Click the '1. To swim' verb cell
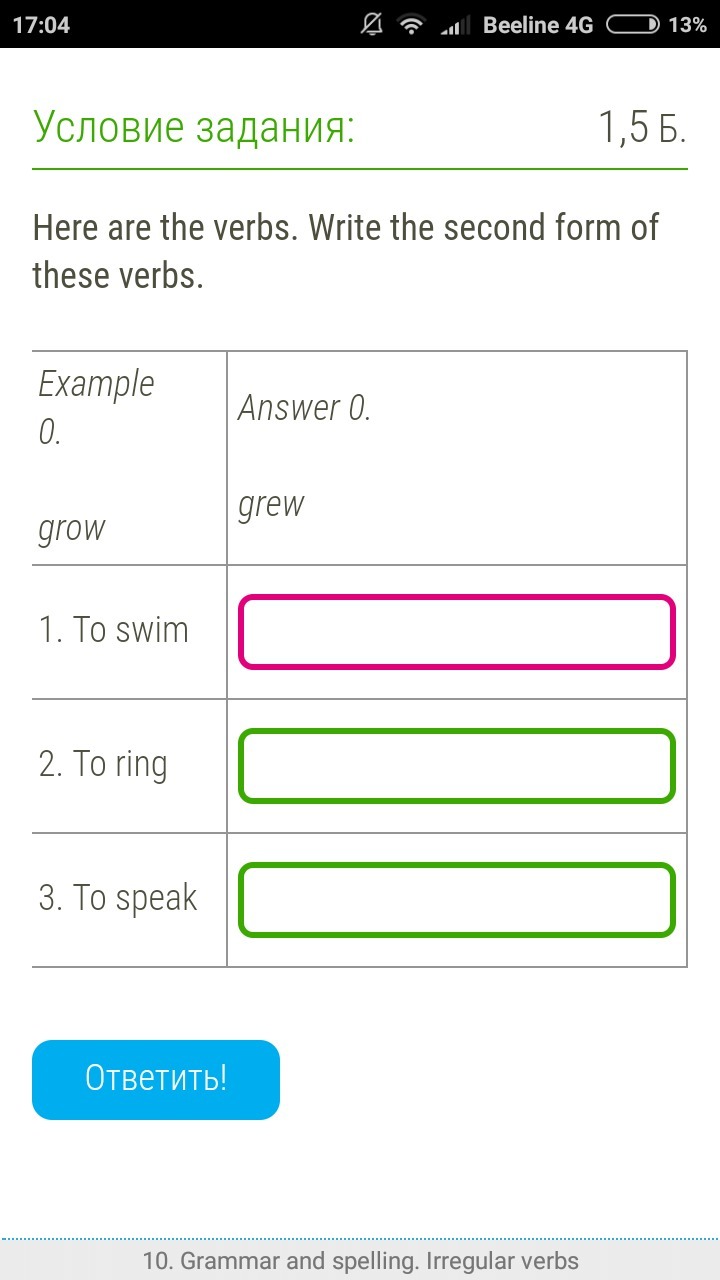This screenshot has height=1280, width=720. tap(114, 631)
